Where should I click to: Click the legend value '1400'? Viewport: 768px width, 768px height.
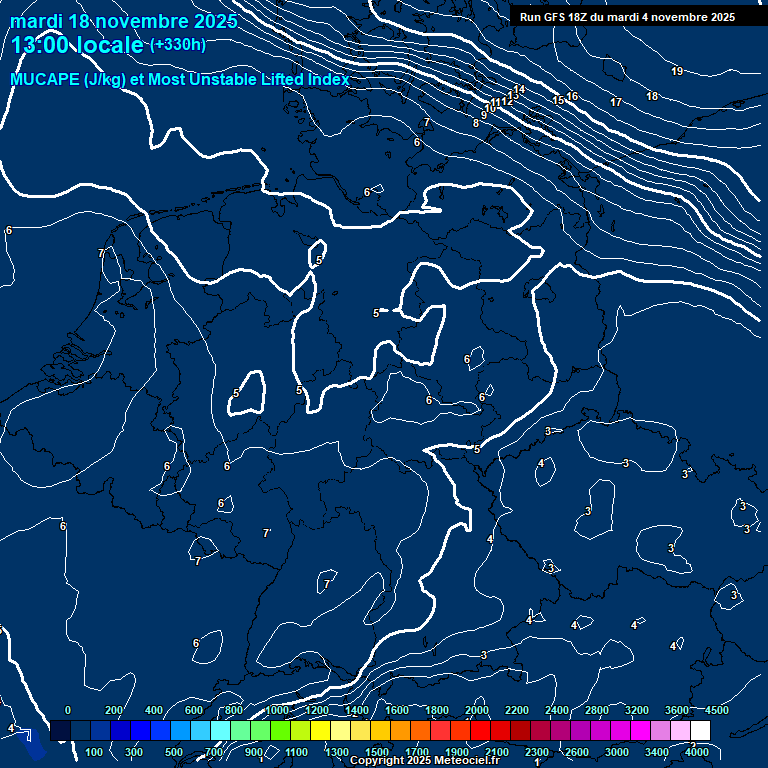click(357, 710)
